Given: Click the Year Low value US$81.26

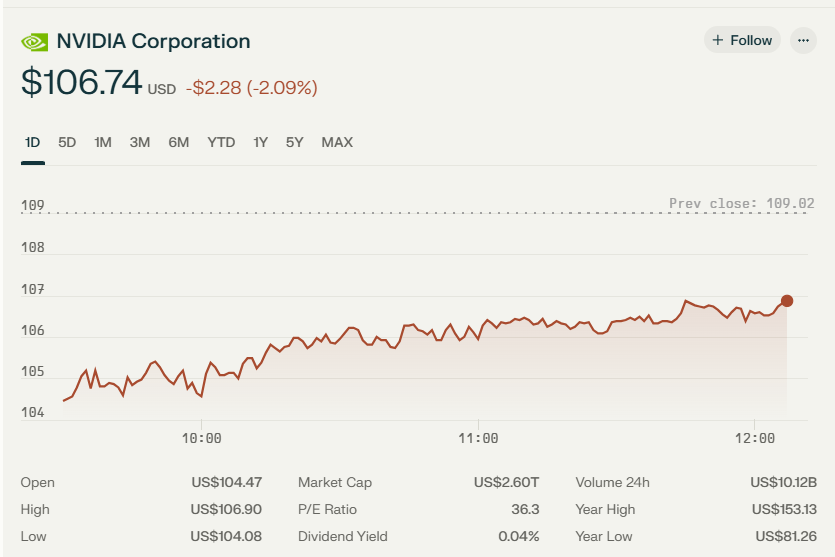Looking at the screenshot, I should [786, 536].
